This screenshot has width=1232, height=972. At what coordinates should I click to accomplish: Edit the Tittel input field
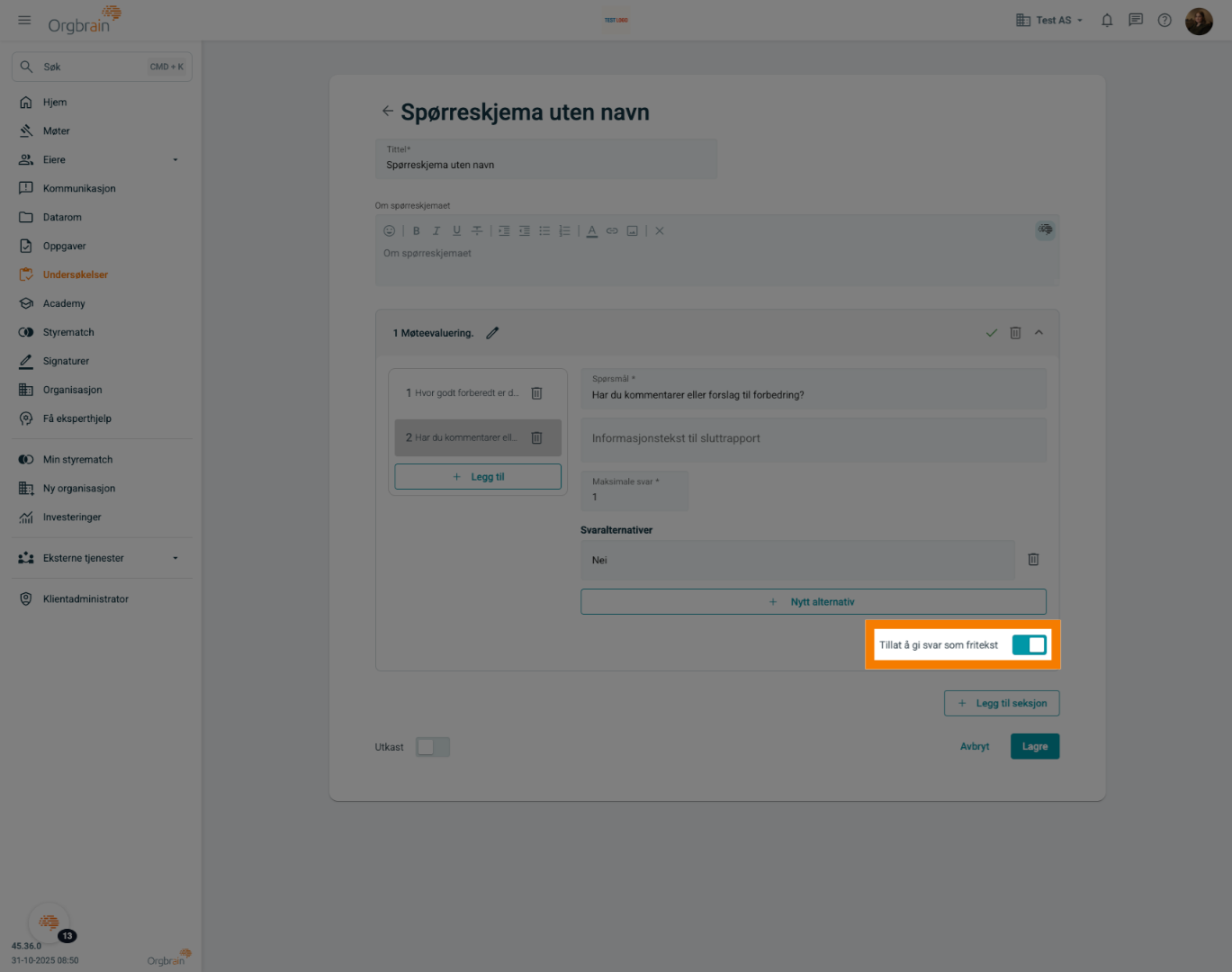tap(546, 158)
